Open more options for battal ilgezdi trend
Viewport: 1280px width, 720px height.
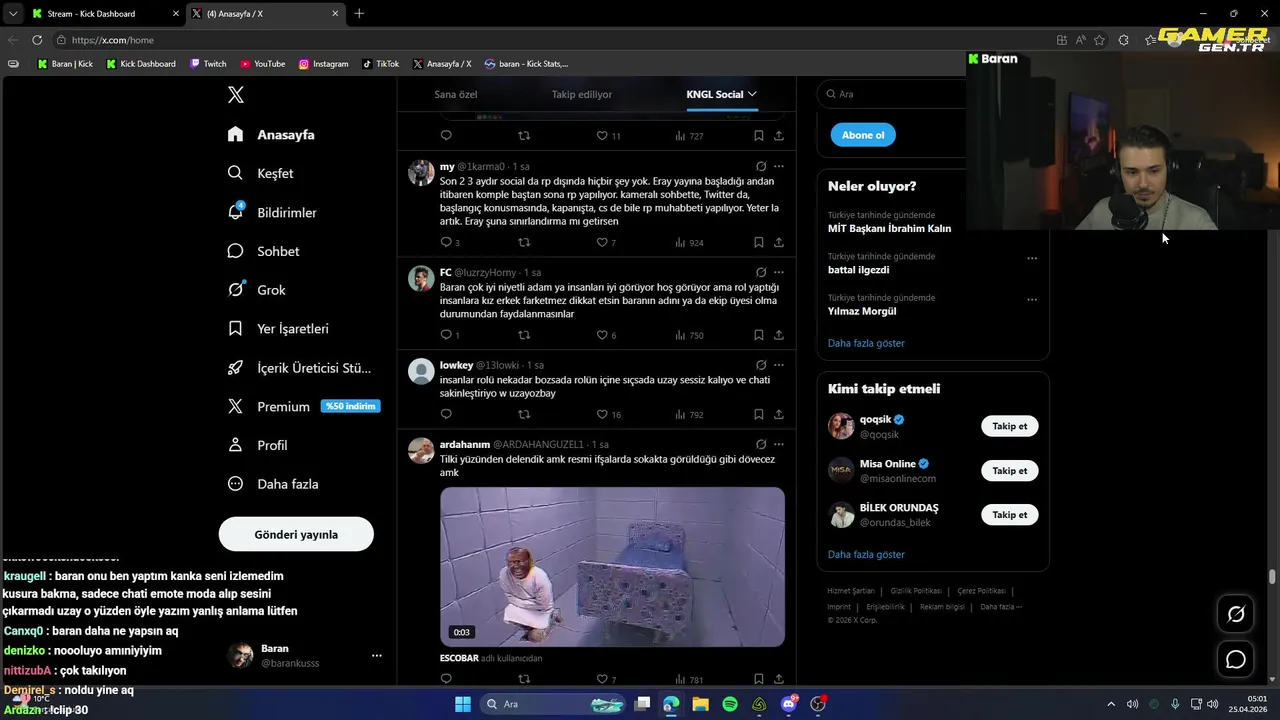1032,258
